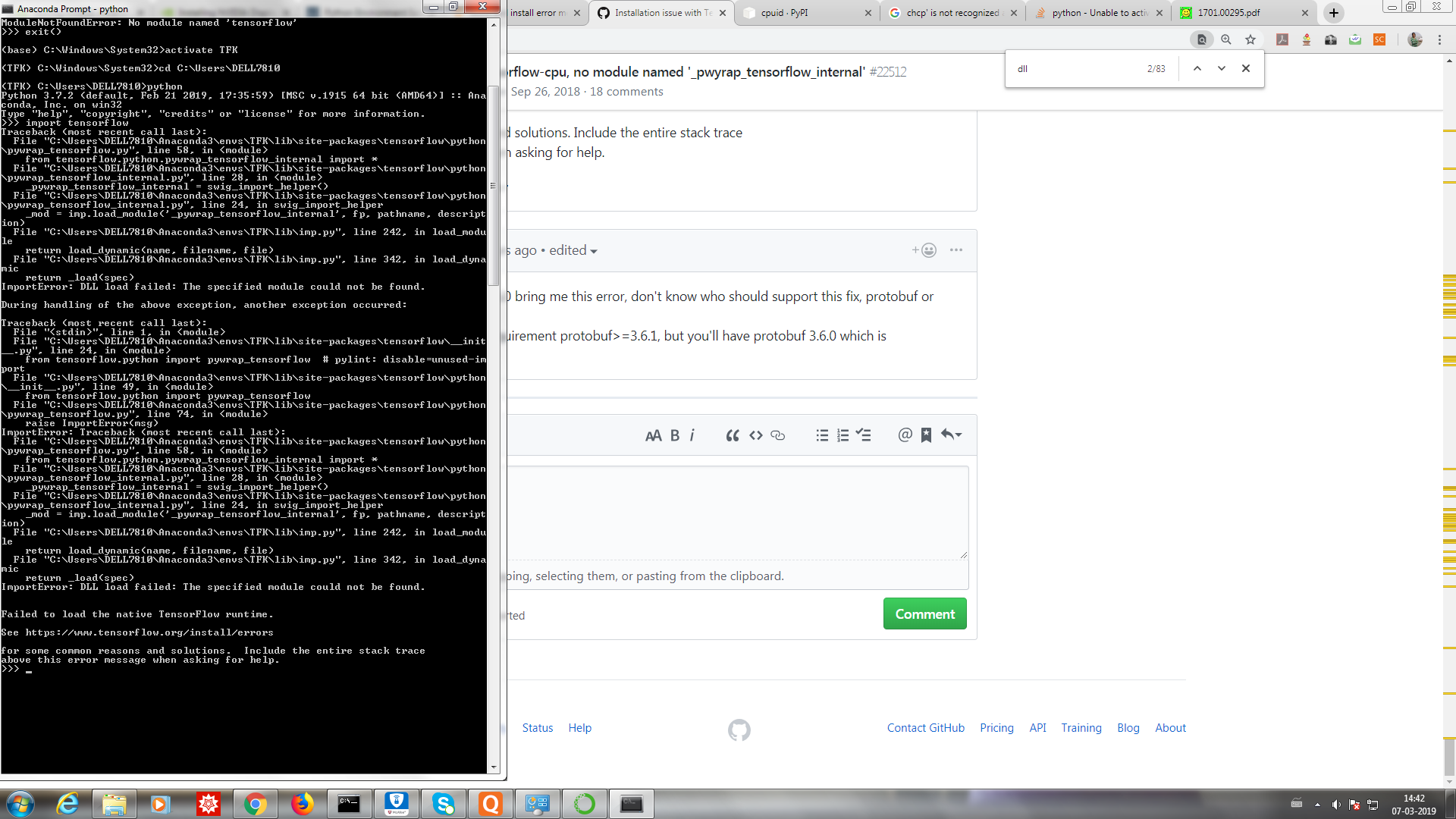
Task: Open the orange SC extension
Action: [1379, 39]
